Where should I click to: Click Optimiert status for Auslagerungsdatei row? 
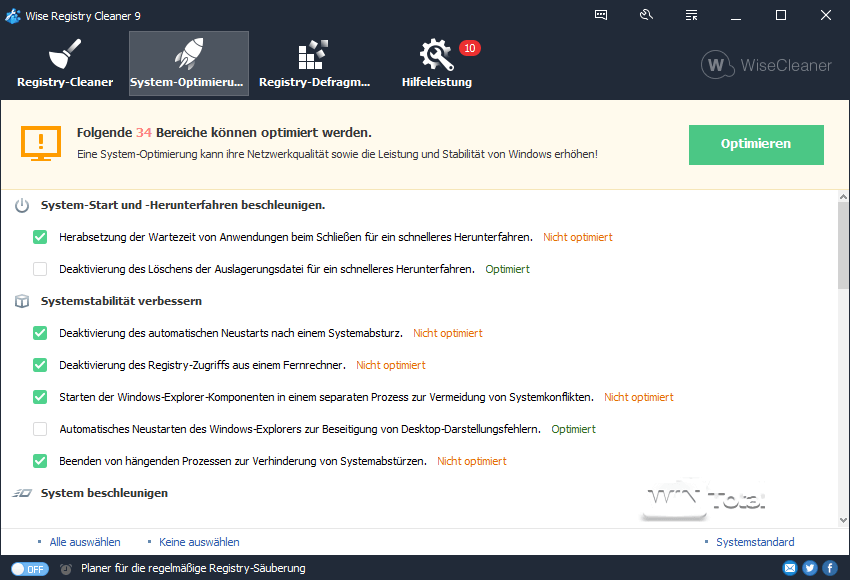tap(507, 269)
